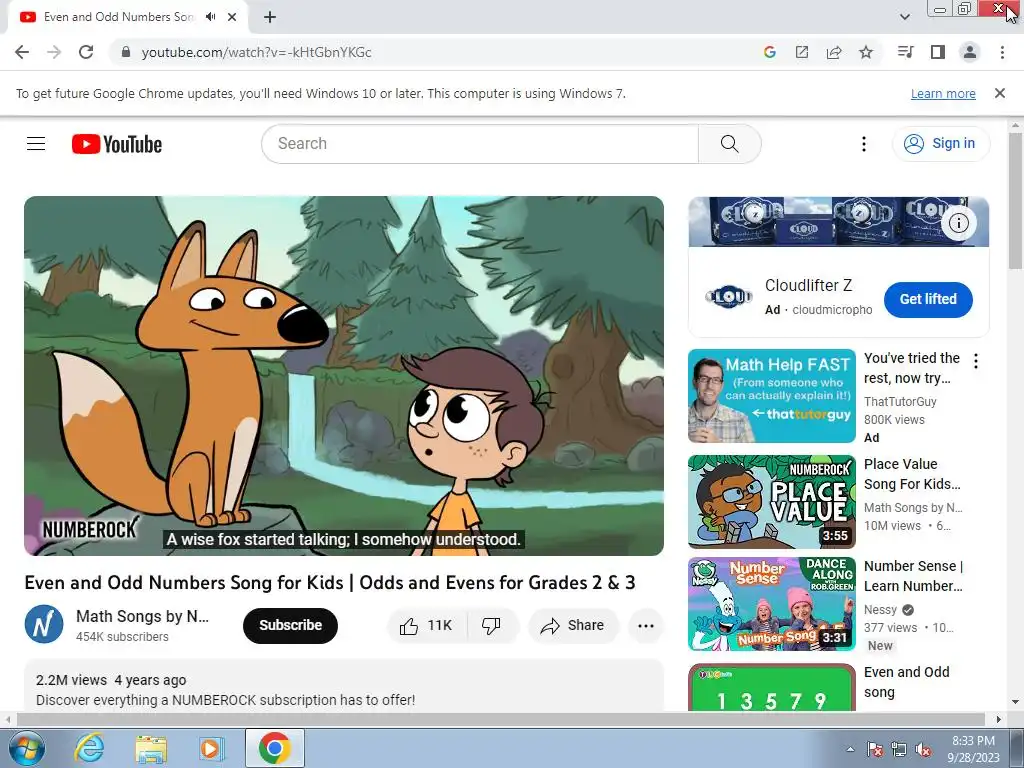Open the Math Help FAST ad thumbnail

(x=771, y=396)
